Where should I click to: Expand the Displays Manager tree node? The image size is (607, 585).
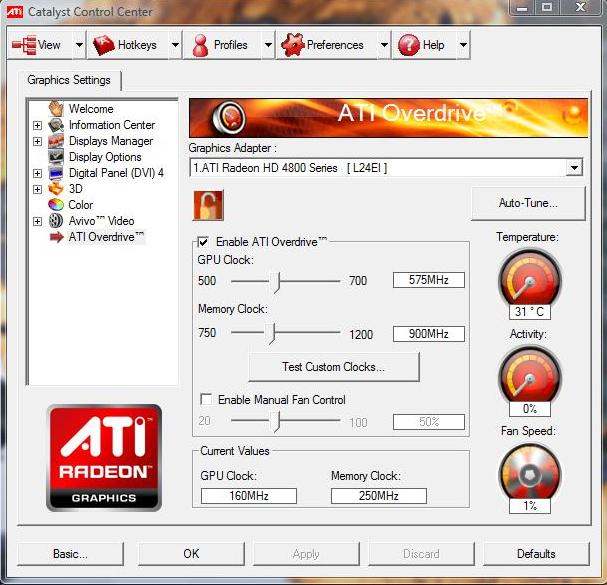37,141
